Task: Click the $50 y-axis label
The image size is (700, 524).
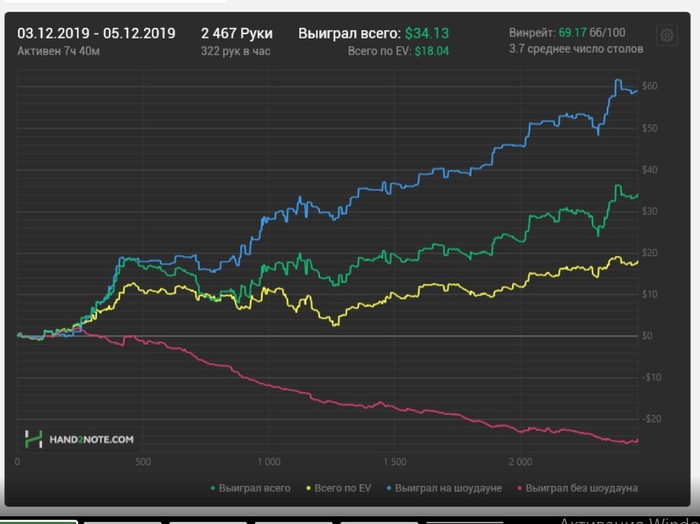Action: (650, 129)
